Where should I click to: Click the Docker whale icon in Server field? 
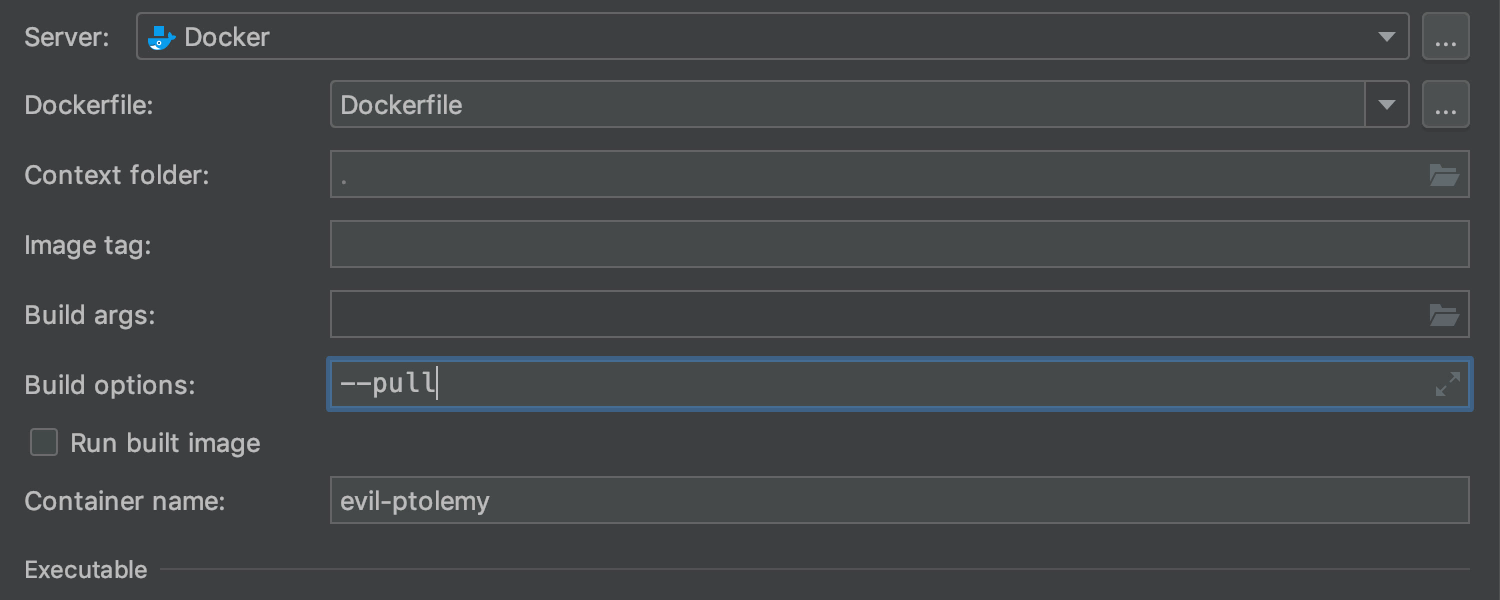pyautogui.click(x=161, y=38)
